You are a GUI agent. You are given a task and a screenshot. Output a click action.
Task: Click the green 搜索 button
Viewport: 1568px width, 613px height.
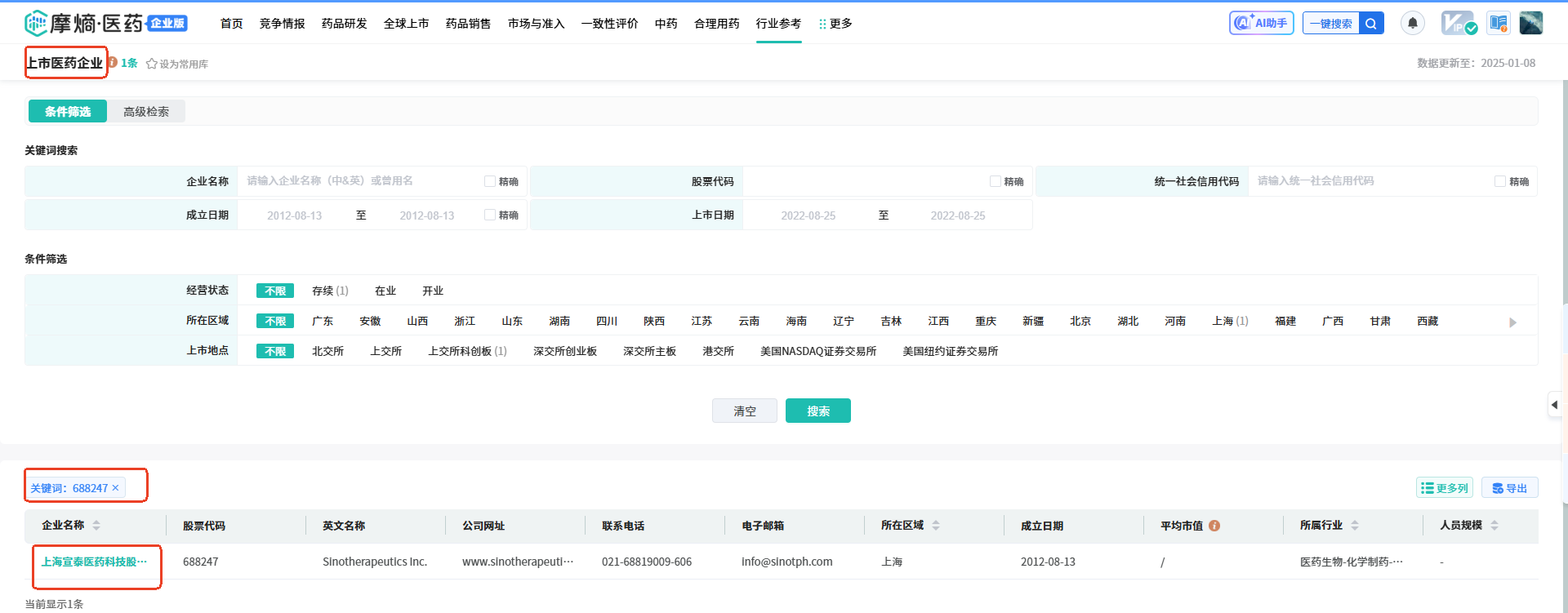click(818, 411)
